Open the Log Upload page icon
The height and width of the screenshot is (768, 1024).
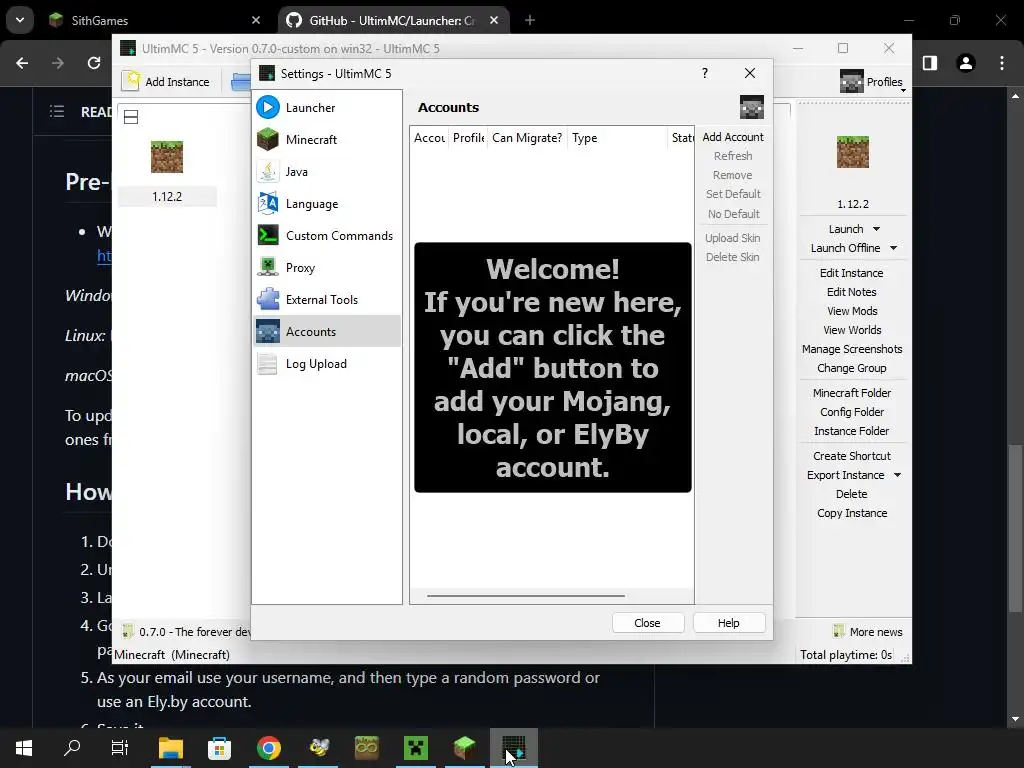coord(268,363)
